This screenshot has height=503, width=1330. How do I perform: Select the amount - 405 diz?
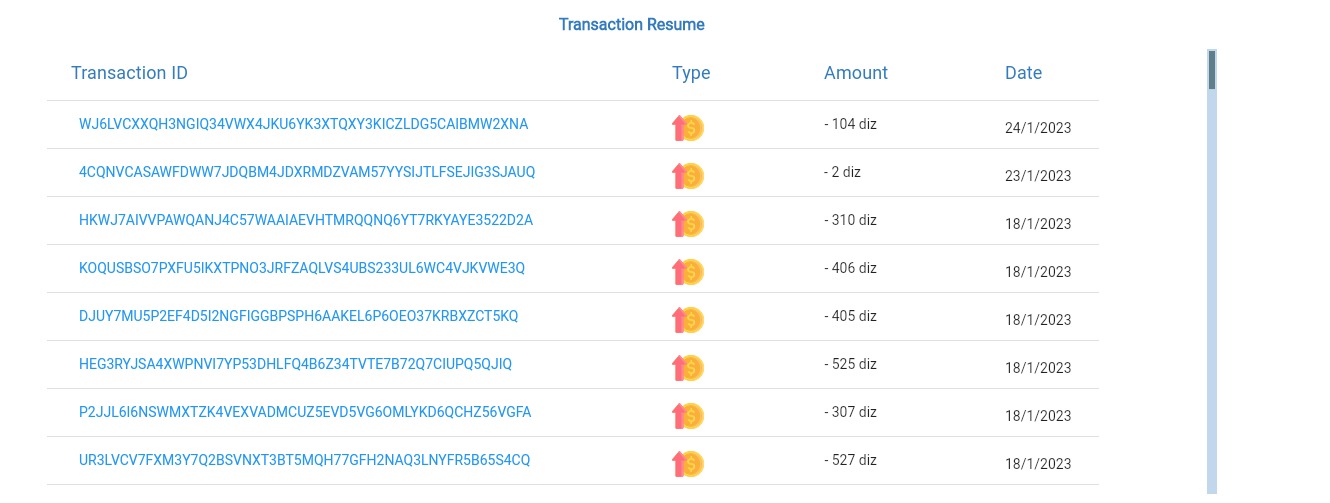850,316
